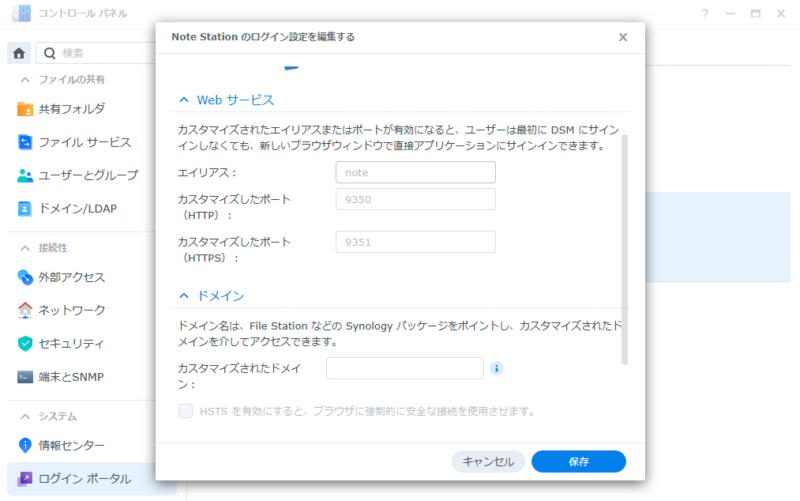The width and height of the screenshot is (800, 501).
Task: Click the キャンセル (Cancel) button
Action: 488,461
